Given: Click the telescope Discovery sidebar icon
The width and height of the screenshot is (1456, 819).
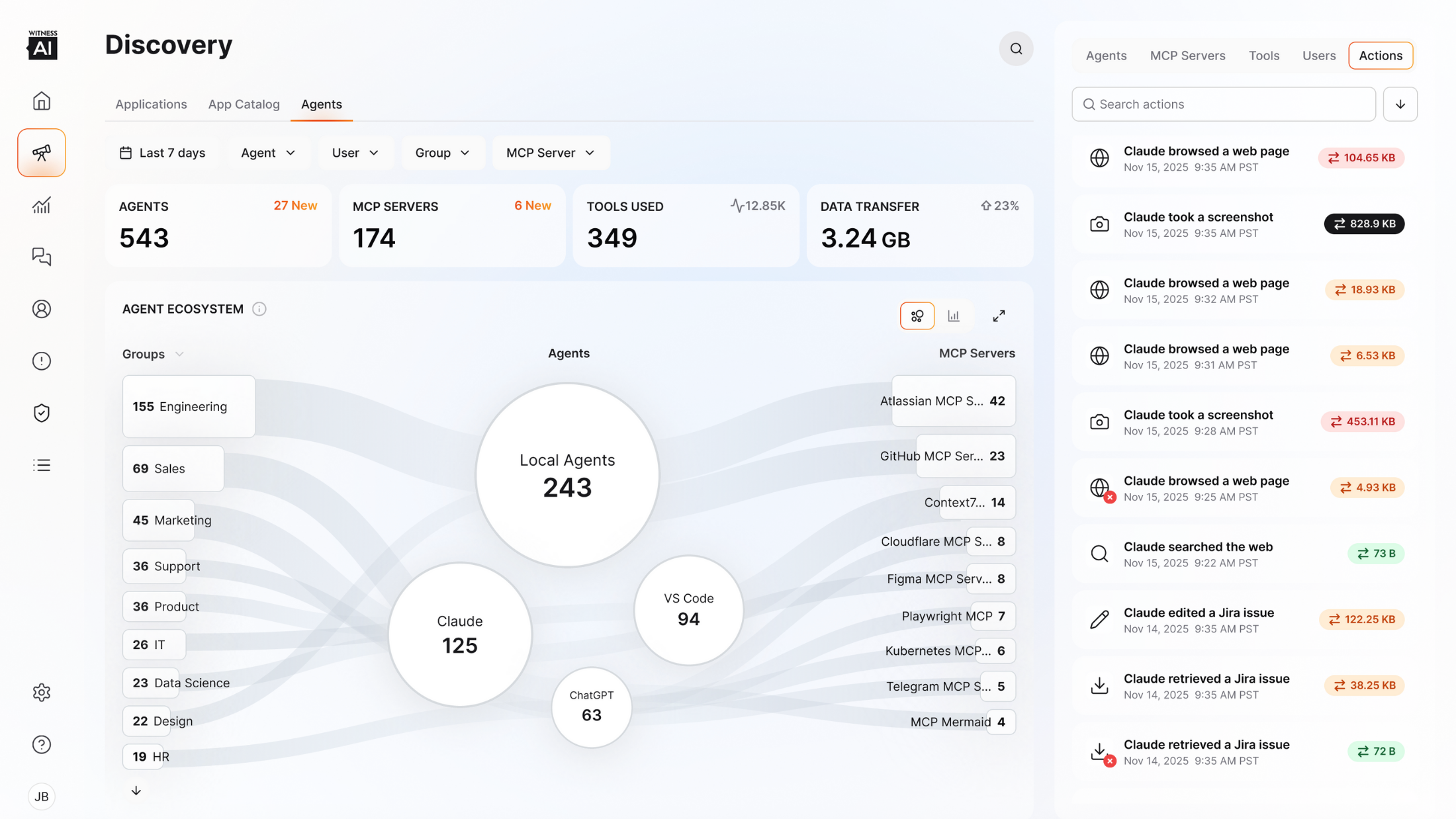Looking at the screenshot, I should [42, 153].
